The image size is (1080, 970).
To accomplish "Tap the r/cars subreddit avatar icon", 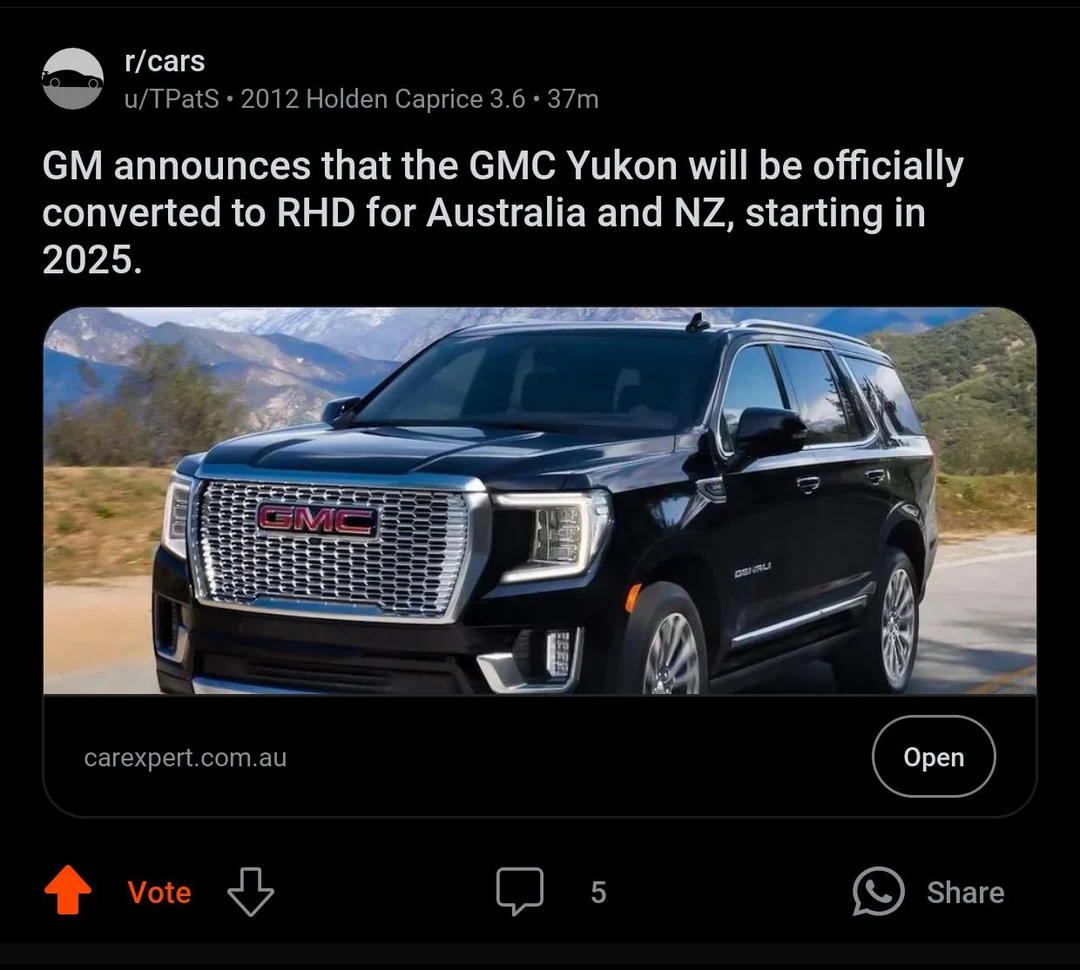I will point(73,78).
